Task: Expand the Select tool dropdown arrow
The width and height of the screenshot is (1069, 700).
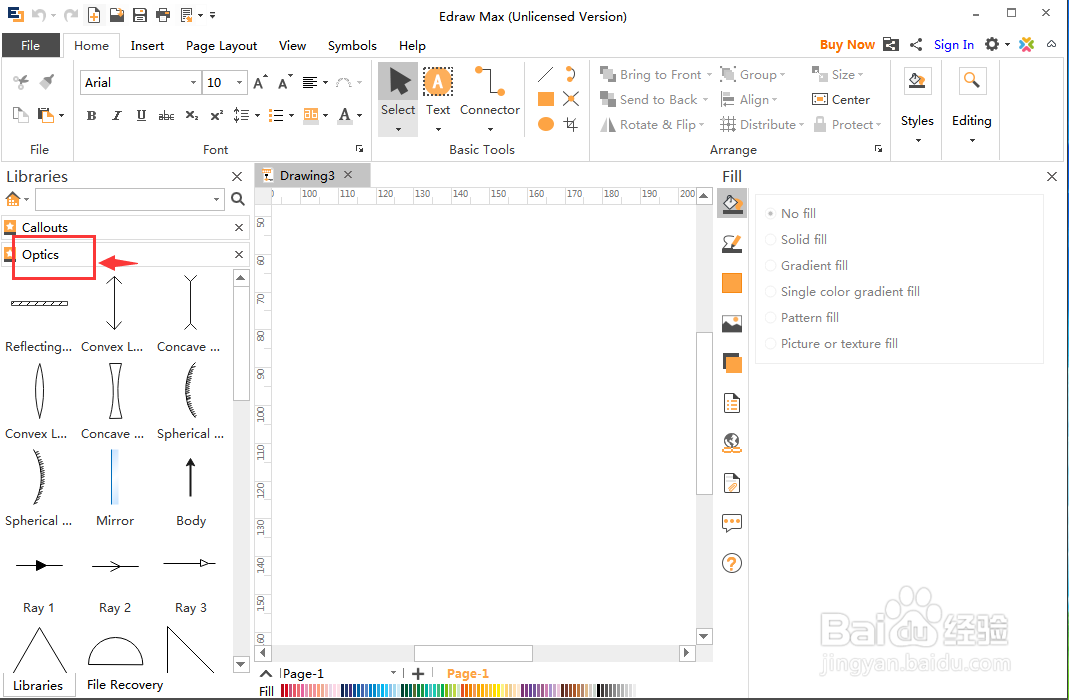Action: tap(398, 129)
